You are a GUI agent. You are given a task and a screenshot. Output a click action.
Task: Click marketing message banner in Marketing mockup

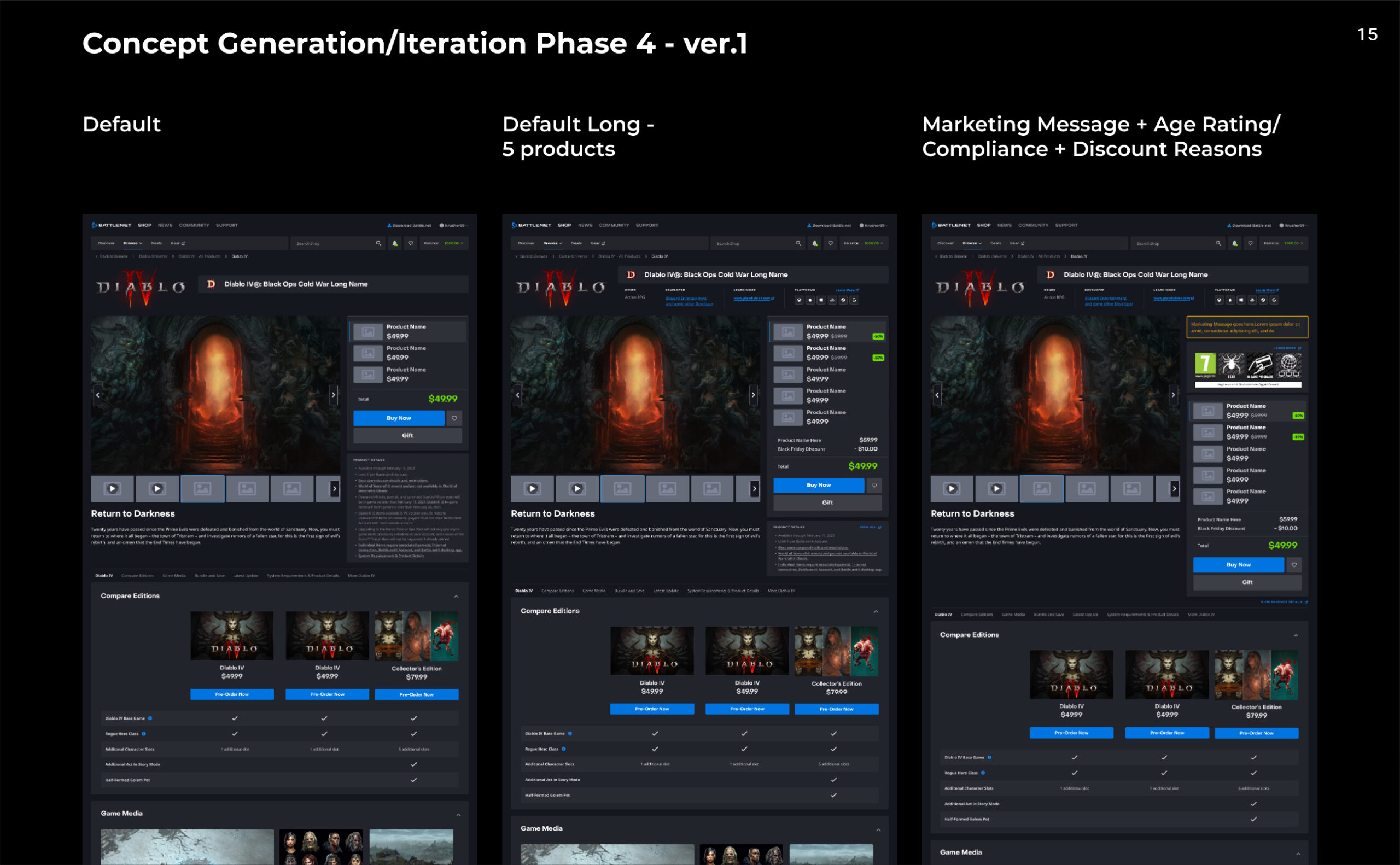click(x=1247, y=327)
